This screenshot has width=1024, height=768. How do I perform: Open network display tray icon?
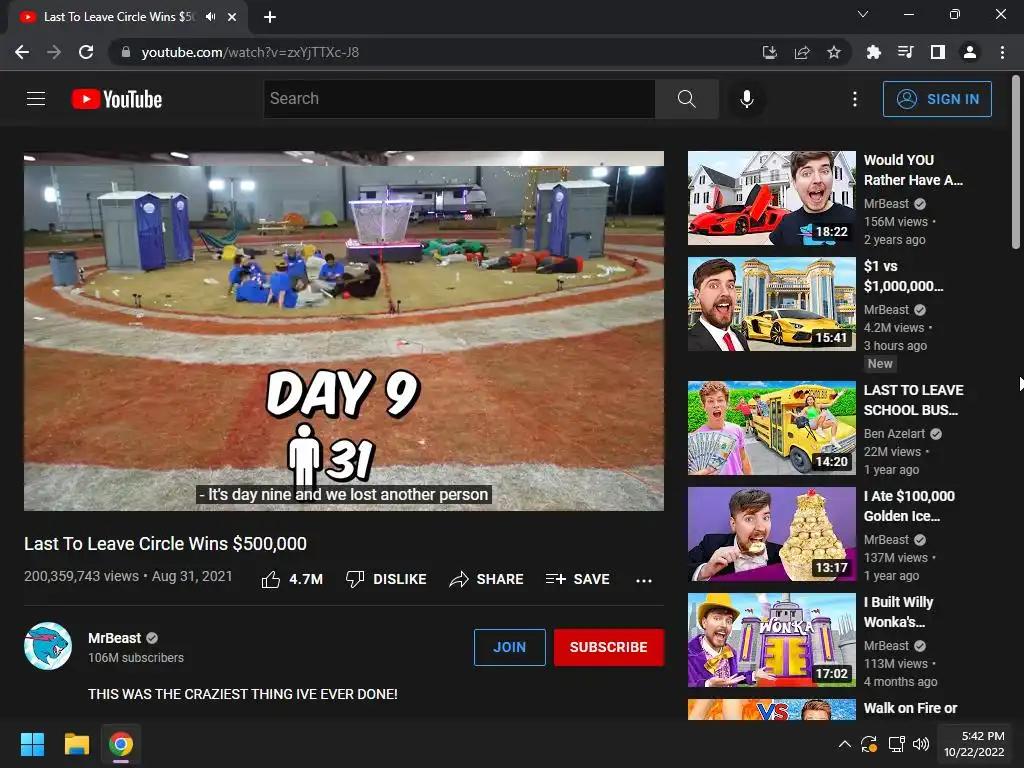896,744
